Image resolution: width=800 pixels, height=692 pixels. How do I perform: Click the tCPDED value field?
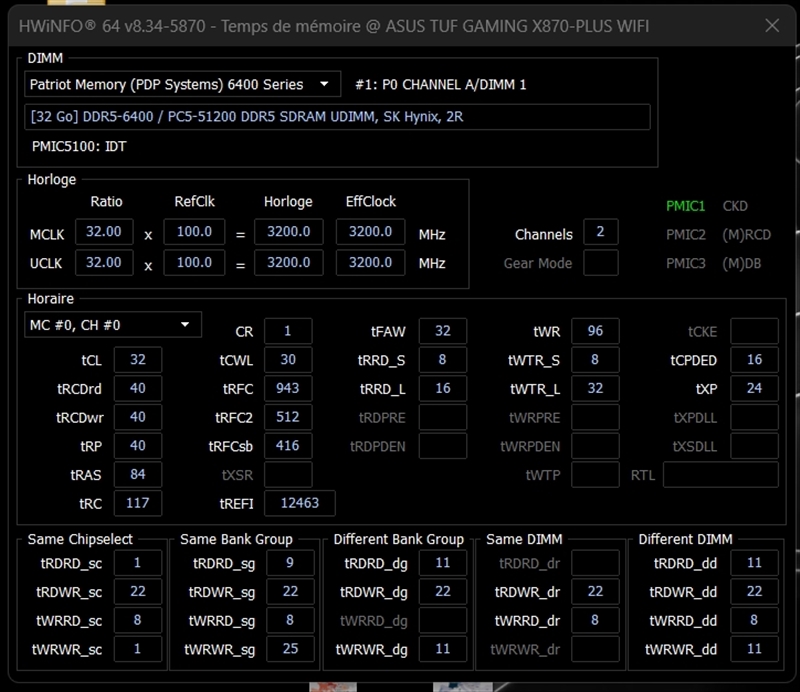[x=754, y=360]
